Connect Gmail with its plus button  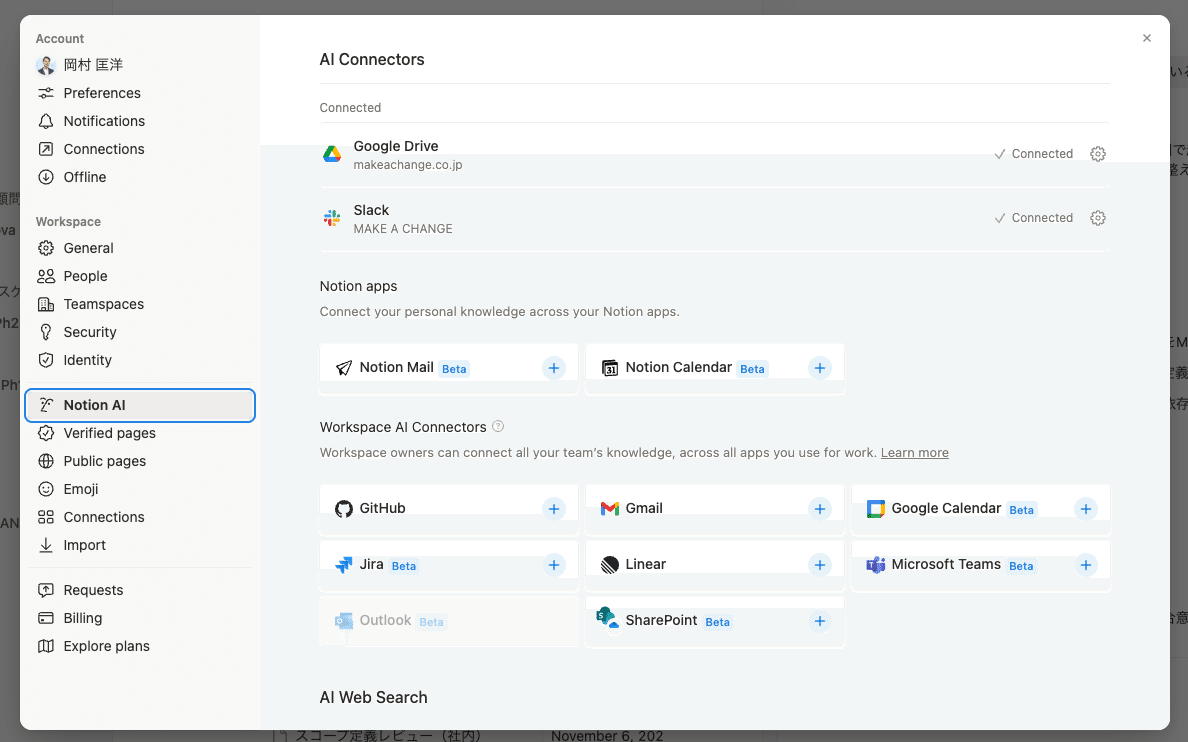click(820, 509)
